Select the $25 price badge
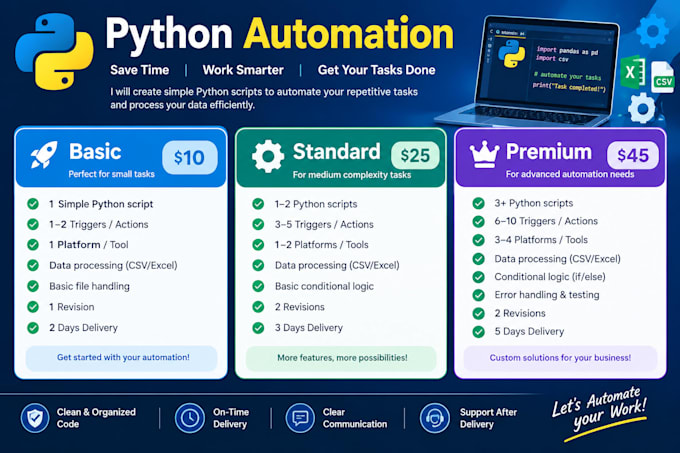The image size is (680, 453). [x=415, y=155]
